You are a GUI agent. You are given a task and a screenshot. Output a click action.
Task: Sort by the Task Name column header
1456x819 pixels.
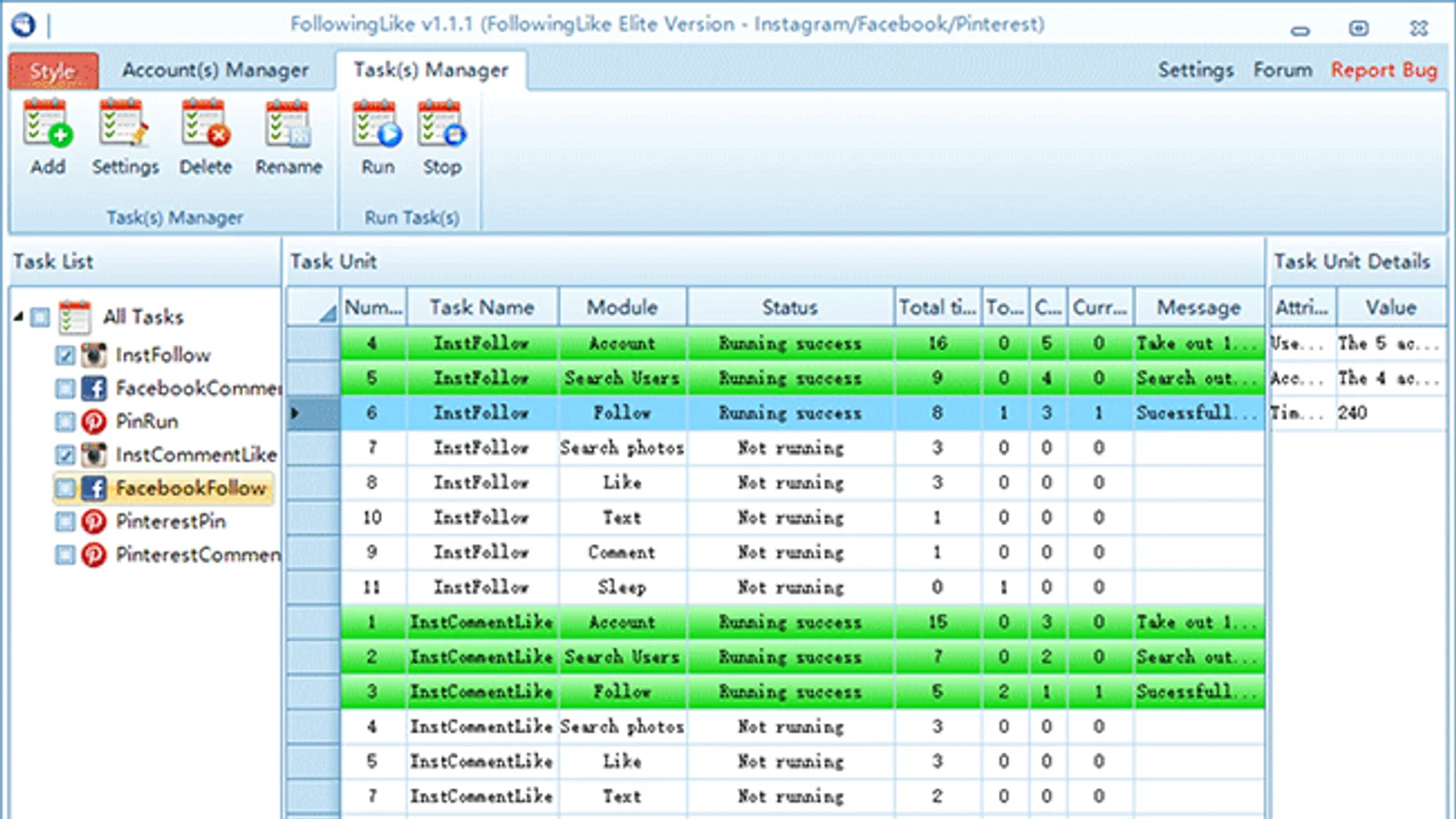click(482, 308)
